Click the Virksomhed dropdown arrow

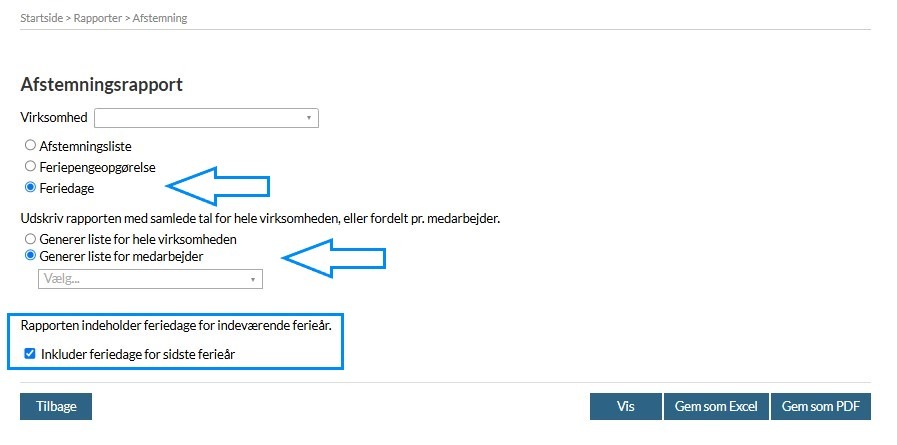tap(309, 118)
